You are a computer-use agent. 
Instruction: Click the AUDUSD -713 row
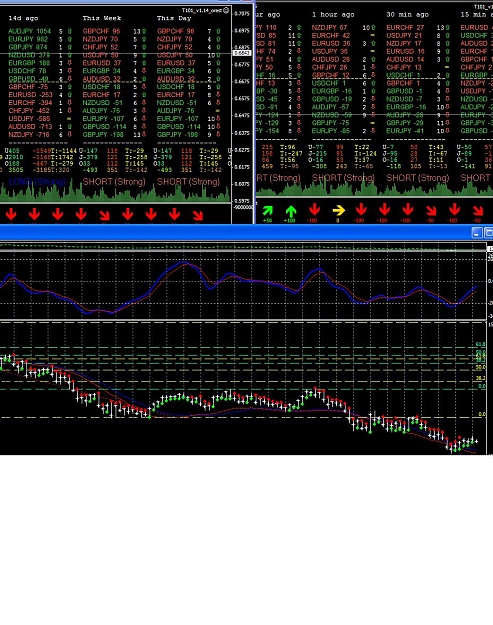pos(40,127)
